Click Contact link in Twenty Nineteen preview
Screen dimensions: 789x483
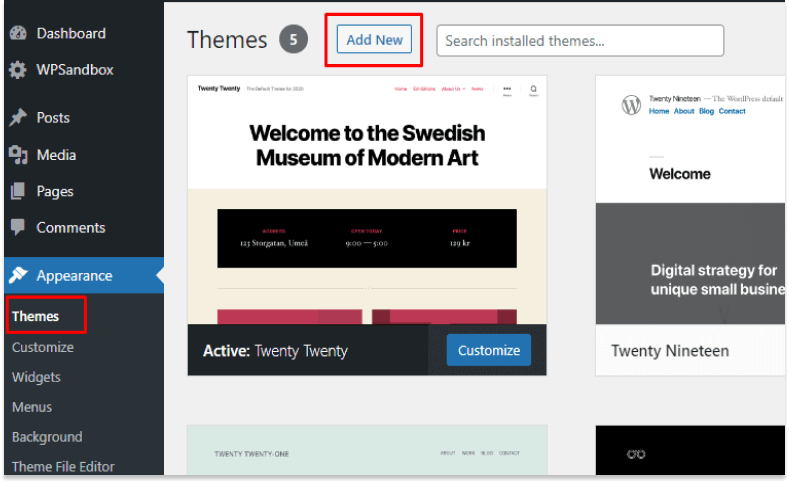click(732, 111)
